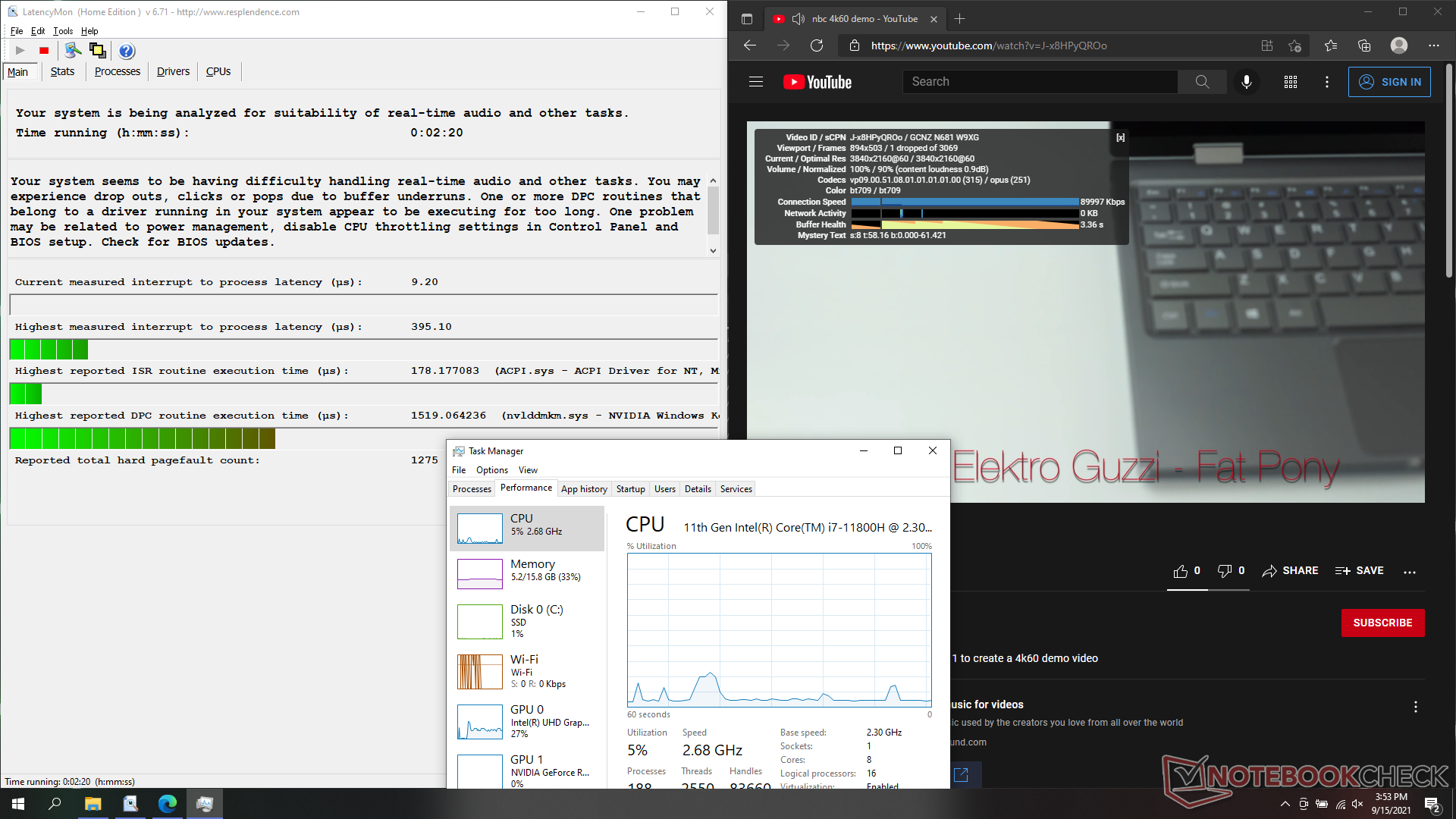The height and width of the screenshot is (819, 1456).
Task: Open Collections icon in Edge toolbar
Action: 1364,45
